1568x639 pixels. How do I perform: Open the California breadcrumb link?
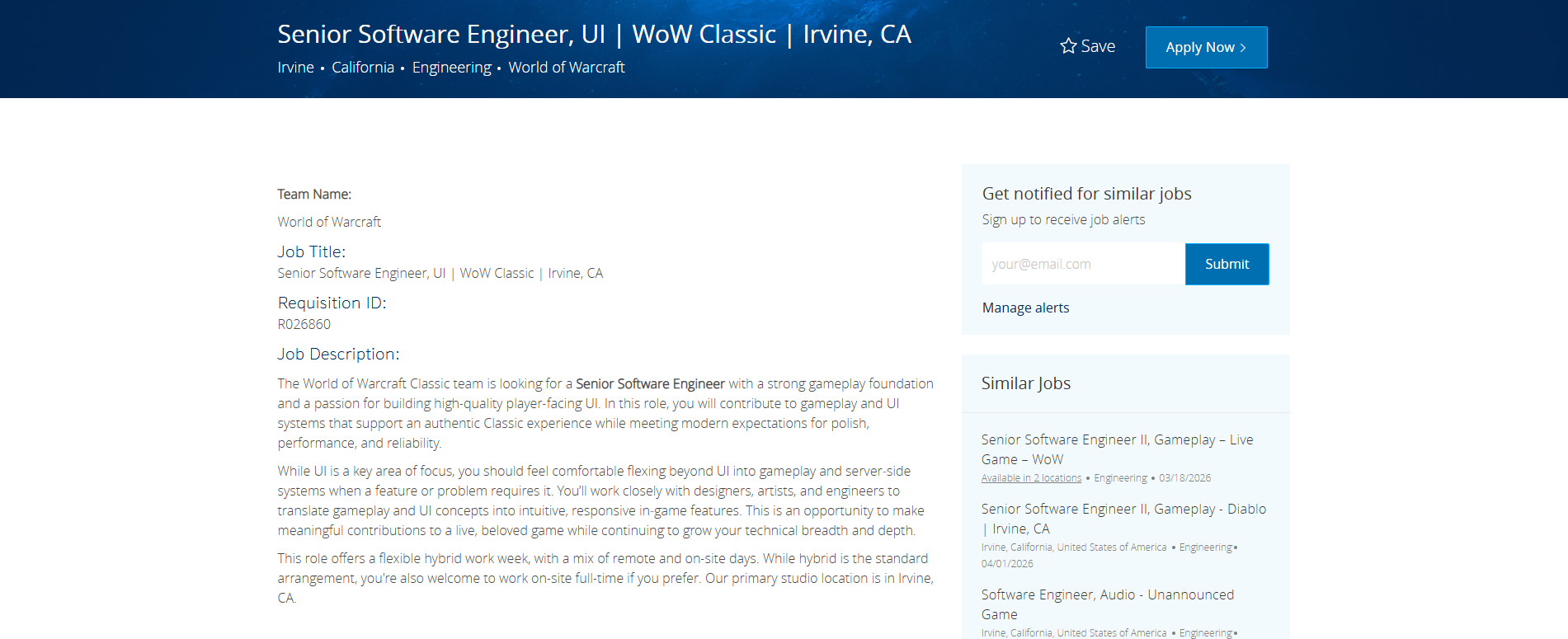coord(363,68)
